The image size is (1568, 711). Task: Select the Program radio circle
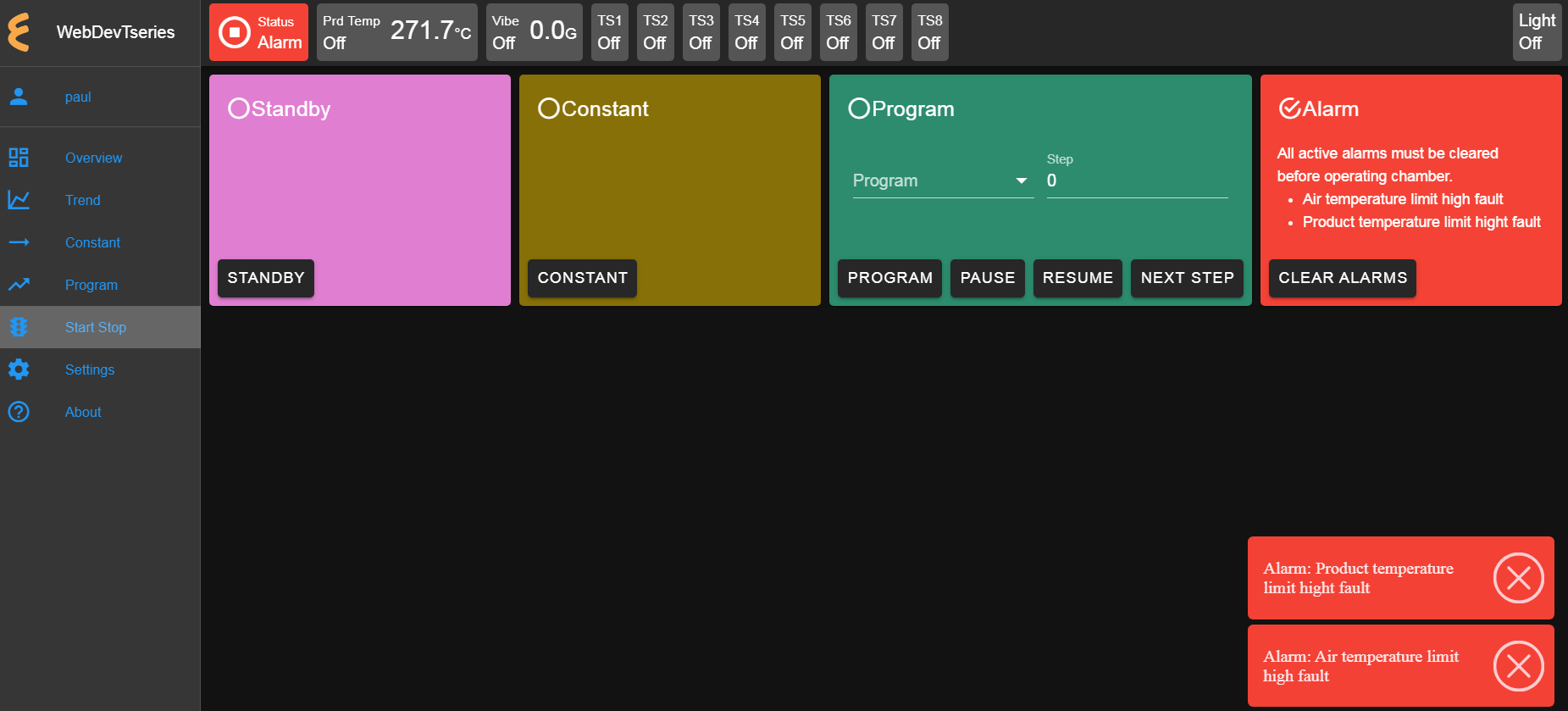tap(859, 108)
